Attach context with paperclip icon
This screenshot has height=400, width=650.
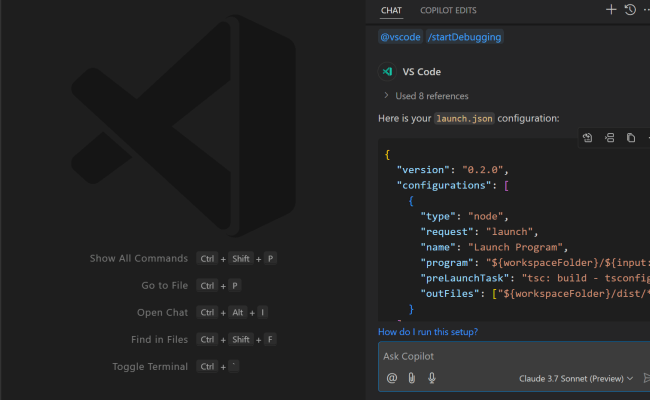tap(412, 378)
